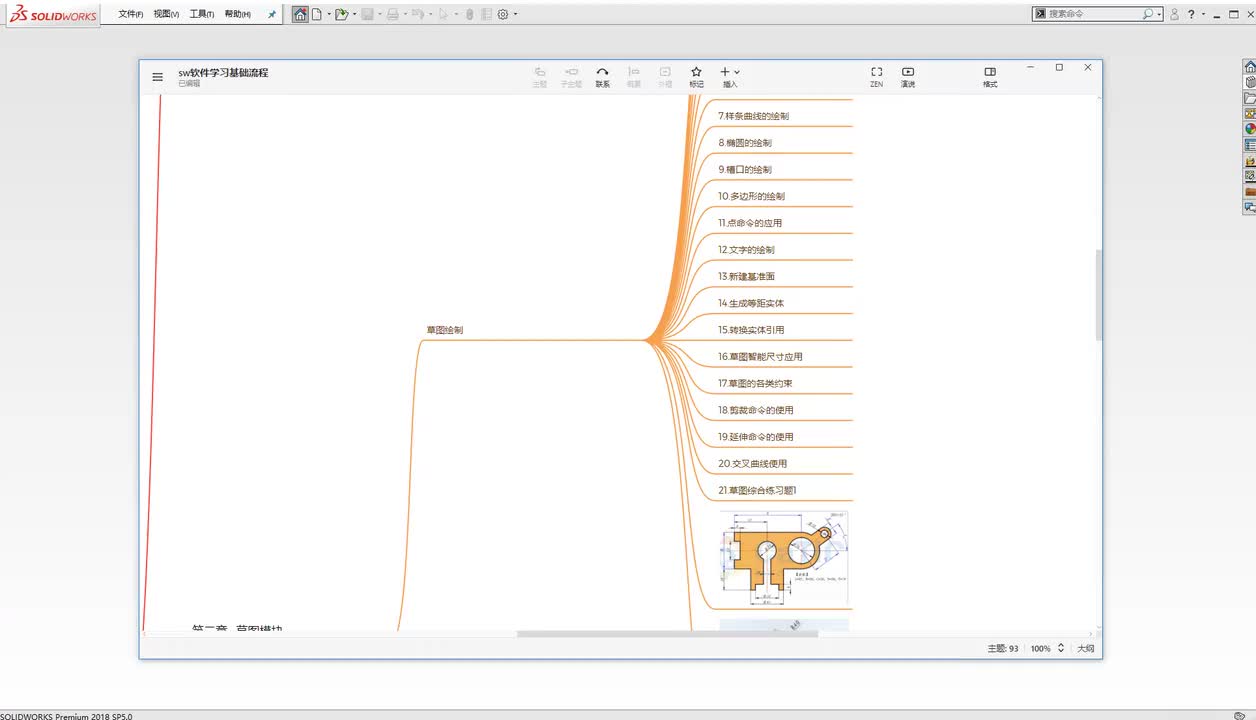Select topic 21.草图综合练习题1
This screenshot has width=1256, height=720.
click(757, 491)
